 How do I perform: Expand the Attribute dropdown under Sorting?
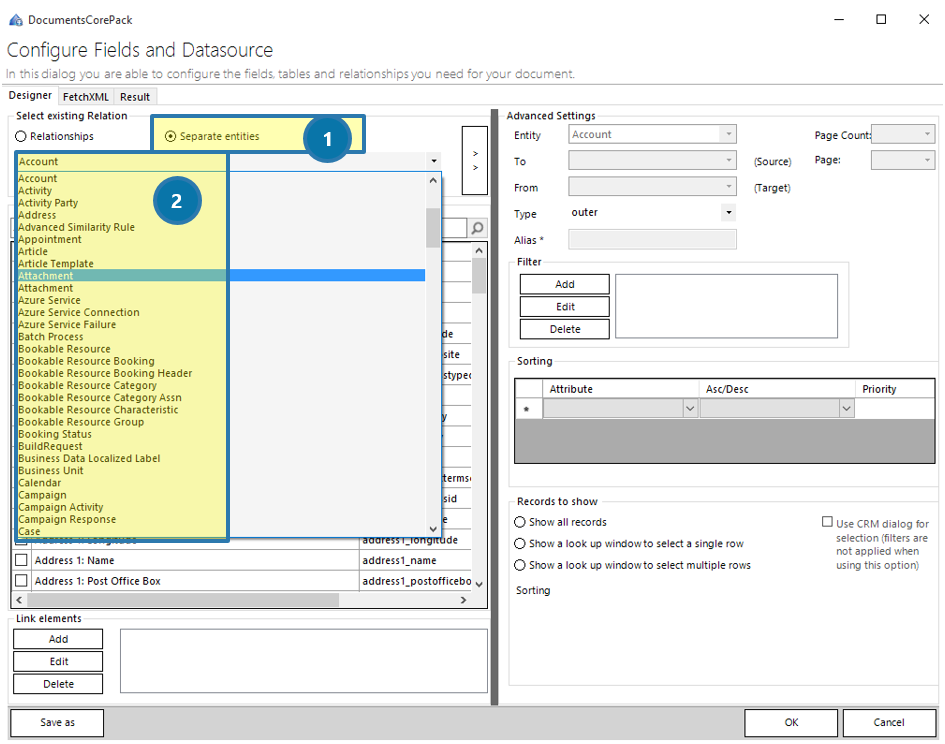[x=690, y=408]
